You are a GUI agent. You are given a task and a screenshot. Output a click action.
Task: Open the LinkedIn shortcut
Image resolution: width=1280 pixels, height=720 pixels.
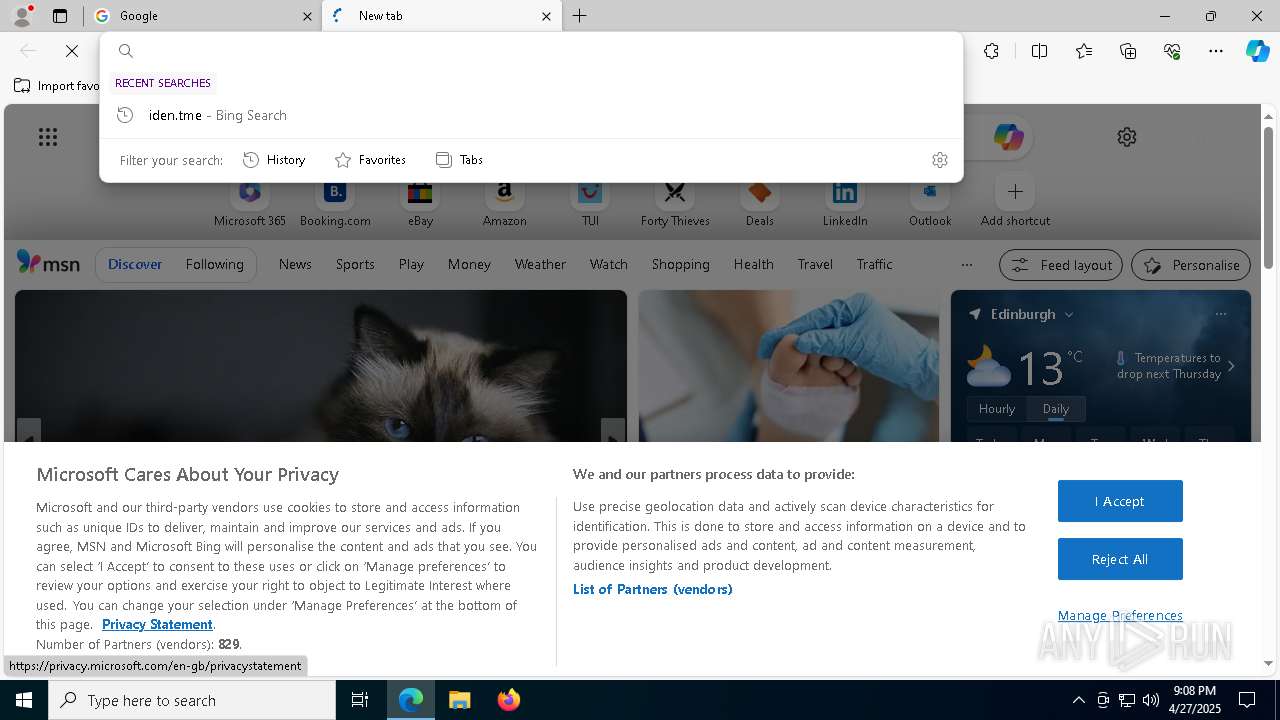(x=845, y=205)
